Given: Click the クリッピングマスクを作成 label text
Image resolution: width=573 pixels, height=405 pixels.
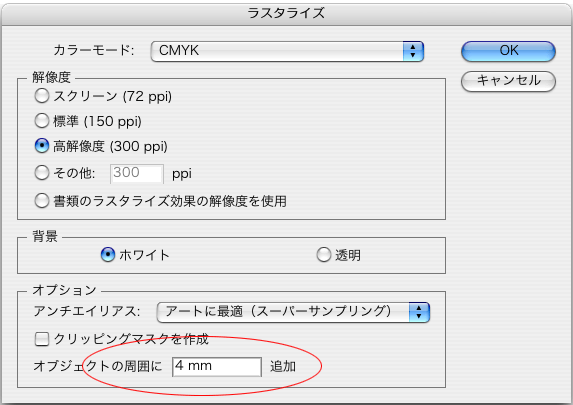Looking at the screenshot, I should pos(131,339).
